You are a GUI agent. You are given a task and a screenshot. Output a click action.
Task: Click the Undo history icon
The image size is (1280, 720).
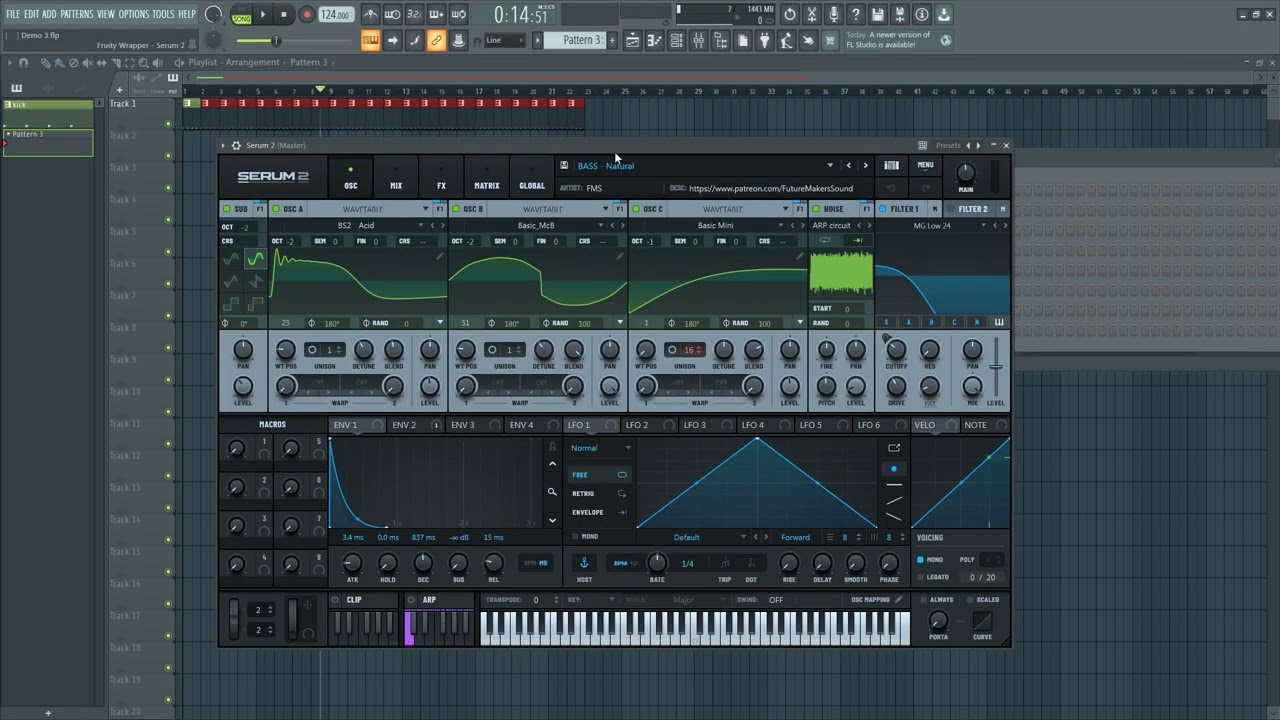(790, 14)
